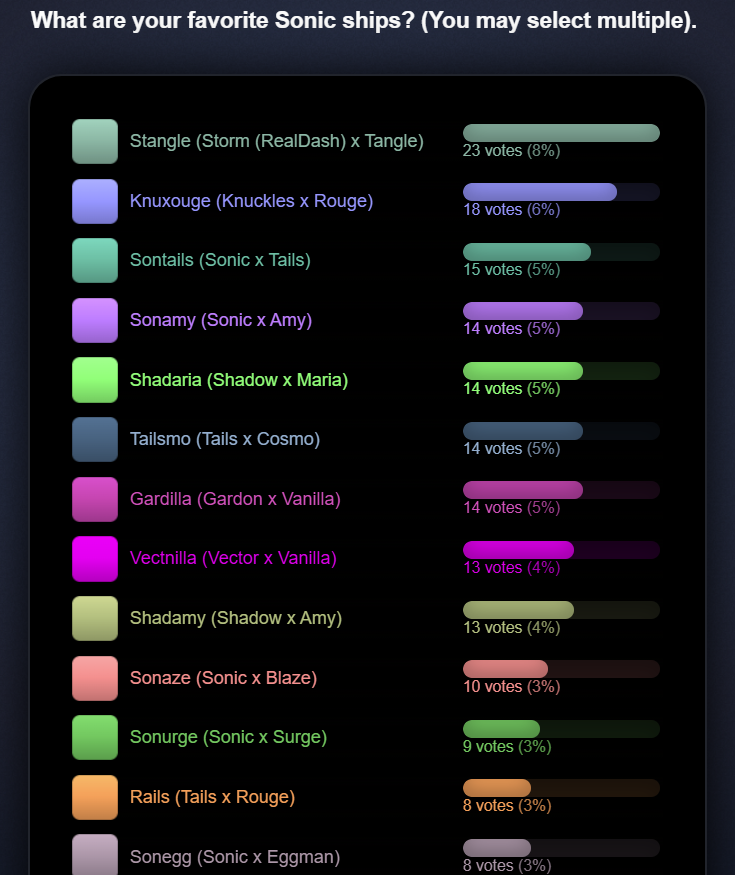
Task: Click the Sonegg vote progress bar
Action: point(561,848)
